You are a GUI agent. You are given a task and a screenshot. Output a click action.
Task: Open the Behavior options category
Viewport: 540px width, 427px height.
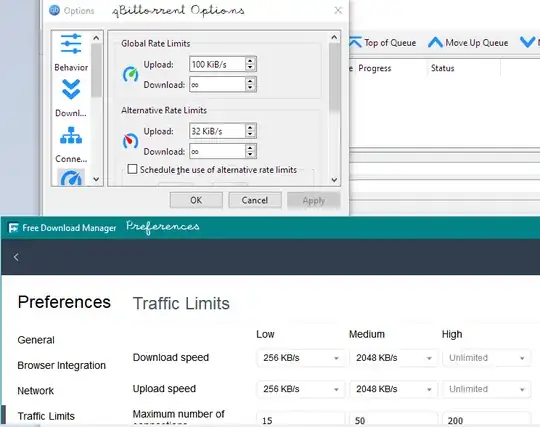(x=71, y=52)
